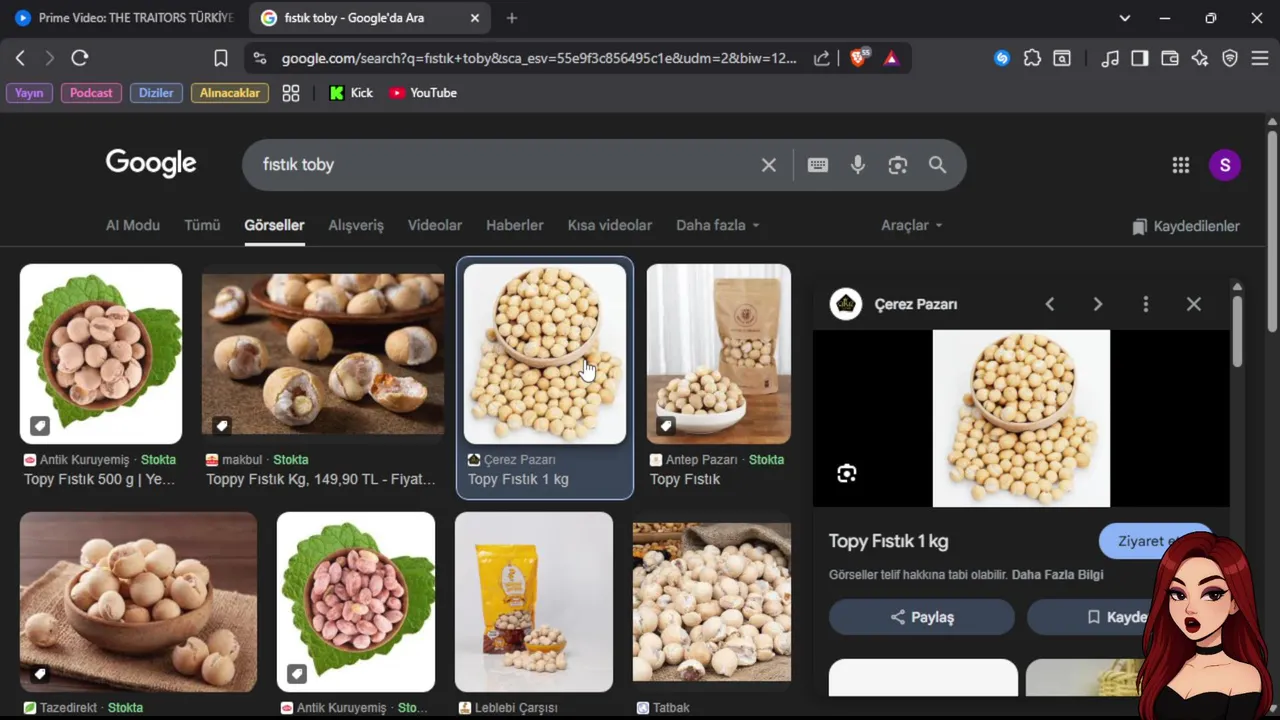Image resolution: width=1280 pixels, height=720 pixels.
Task: Open Google account avatar S
Action: [x=1225, y=165]
